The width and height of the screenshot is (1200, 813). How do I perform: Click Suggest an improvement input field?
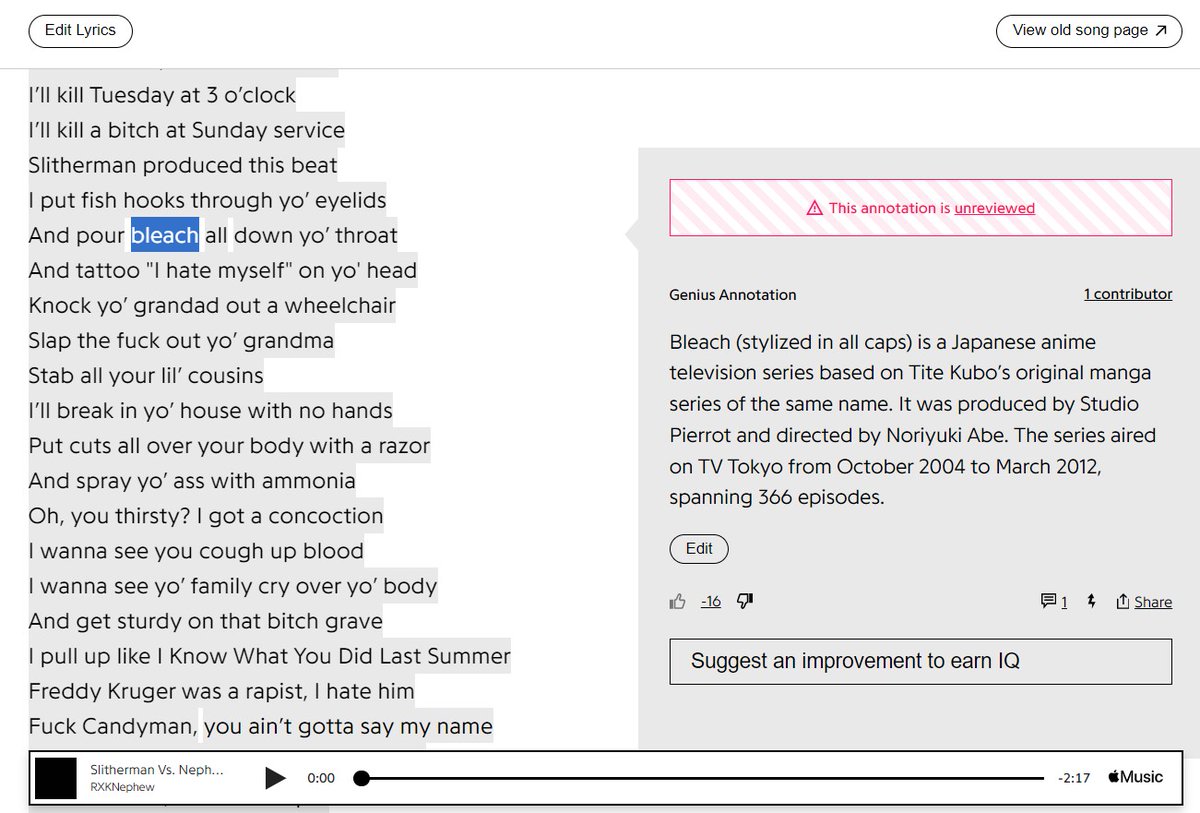pyautogui.click(x=920, y=661)
